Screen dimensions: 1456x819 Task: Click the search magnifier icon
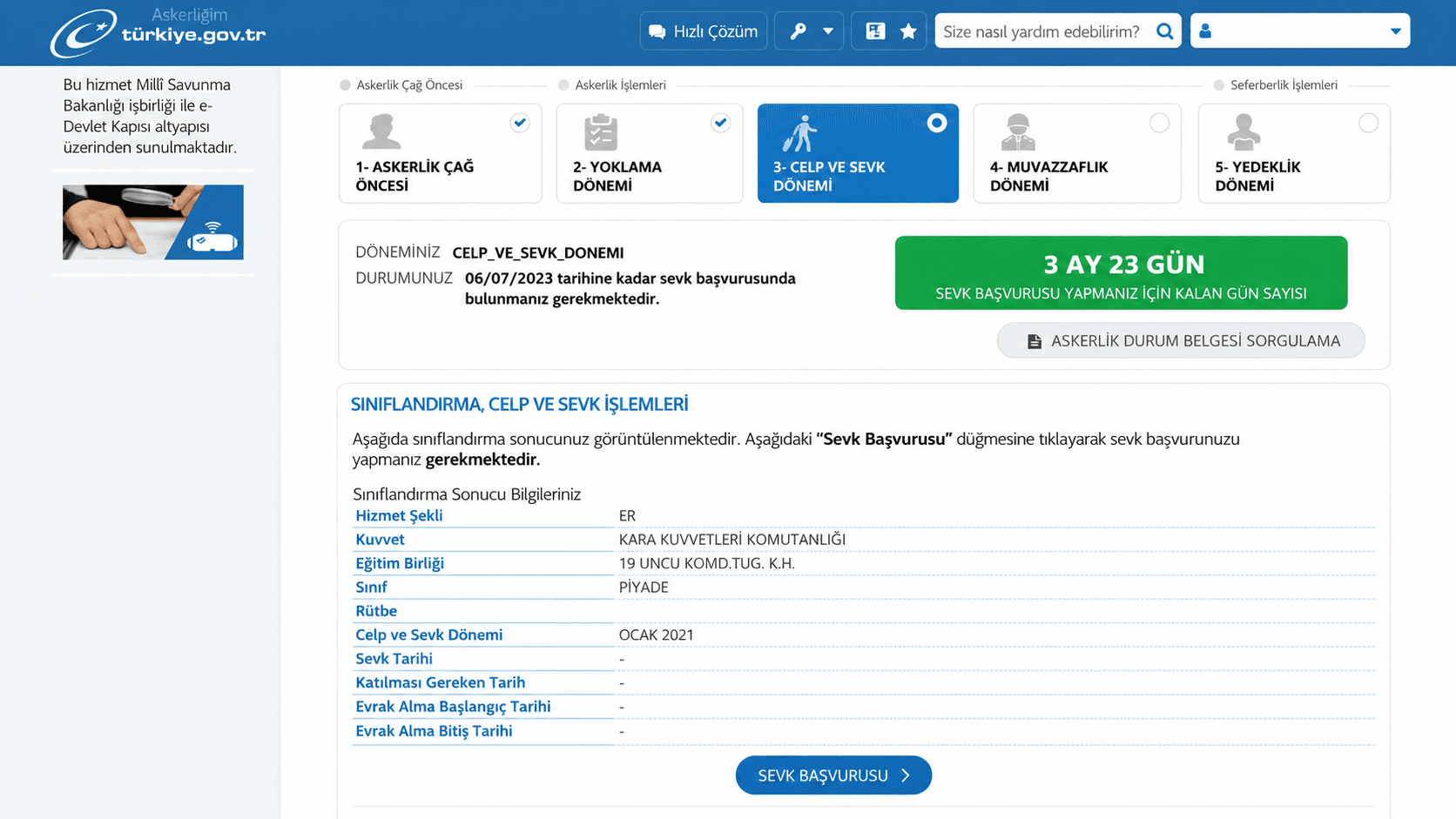tap(1164, 31)
